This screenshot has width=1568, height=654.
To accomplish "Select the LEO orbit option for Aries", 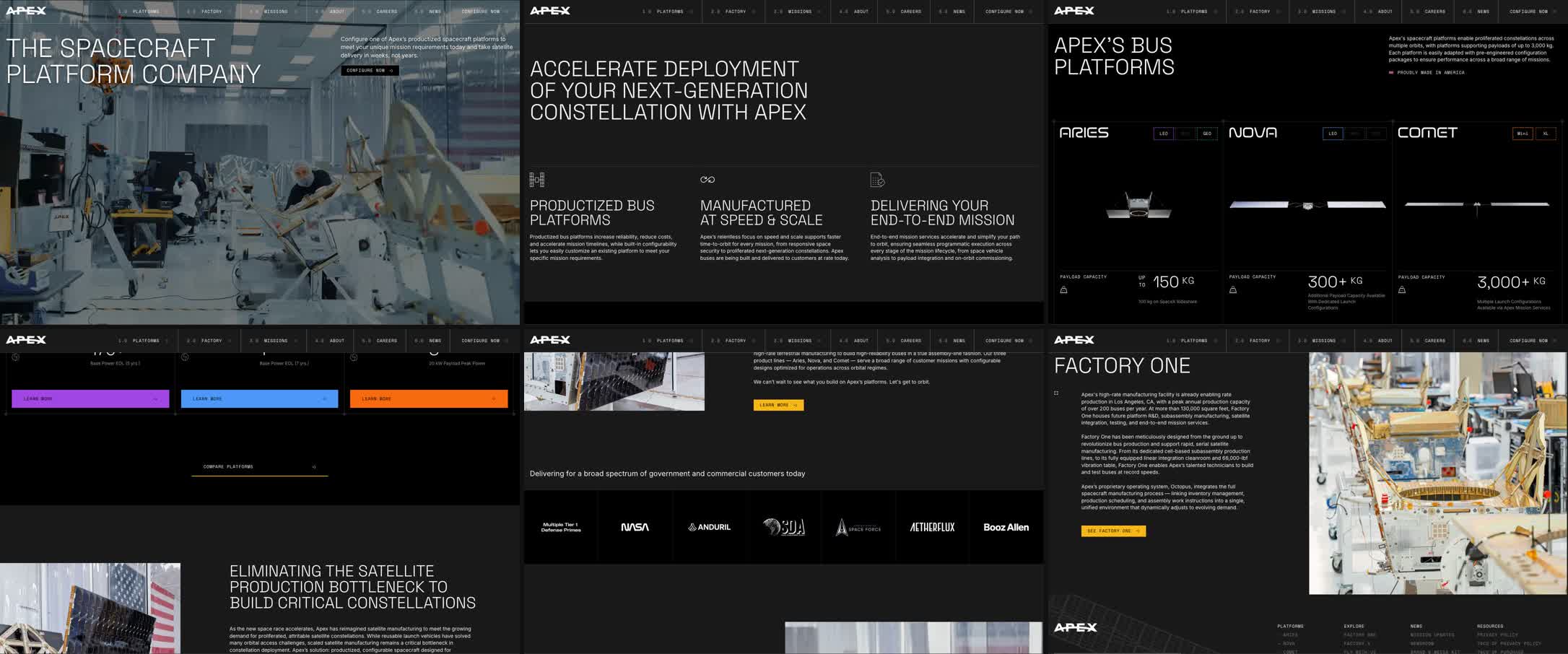I will click(1164, 134).
